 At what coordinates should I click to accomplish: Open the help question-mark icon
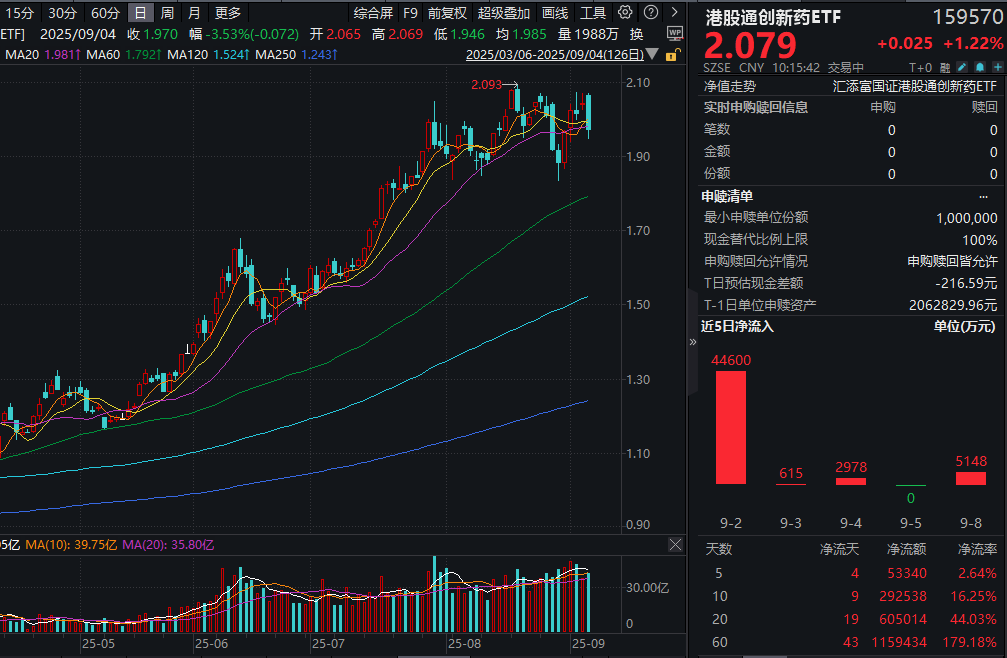pos(651,10)
